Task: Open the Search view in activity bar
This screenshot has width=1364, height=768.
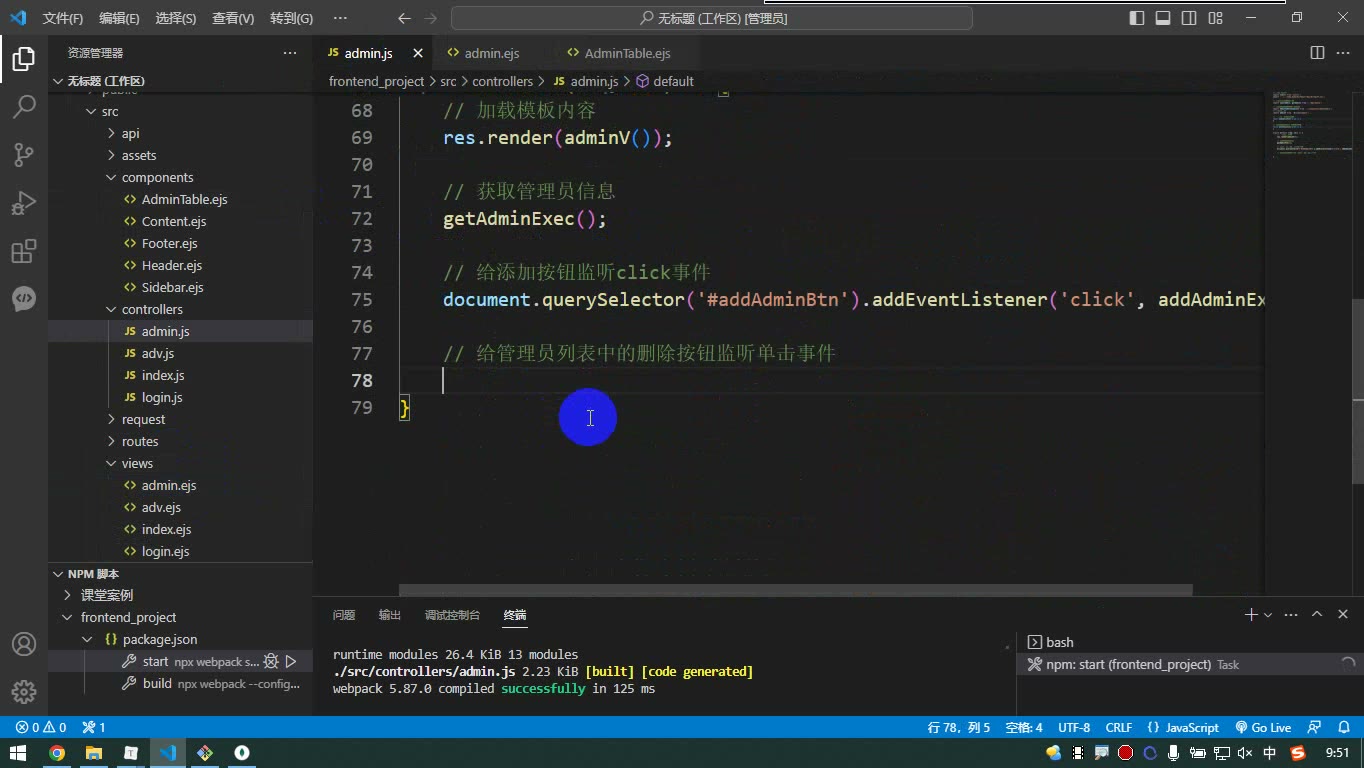Action: coord(24,106)
